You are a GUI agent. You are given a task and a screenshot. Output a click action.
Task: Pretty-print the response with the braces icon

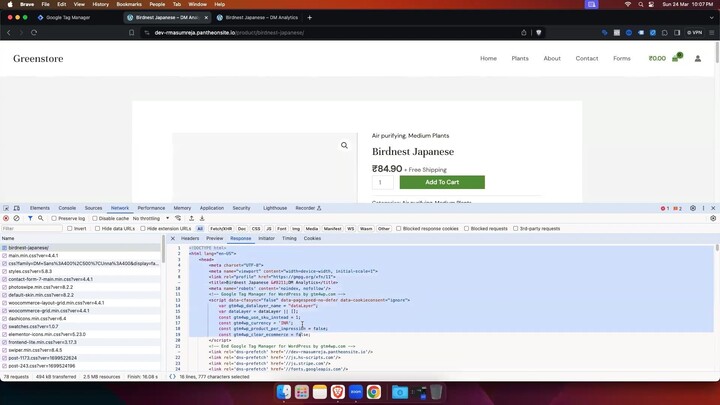[x=172, y=377]
